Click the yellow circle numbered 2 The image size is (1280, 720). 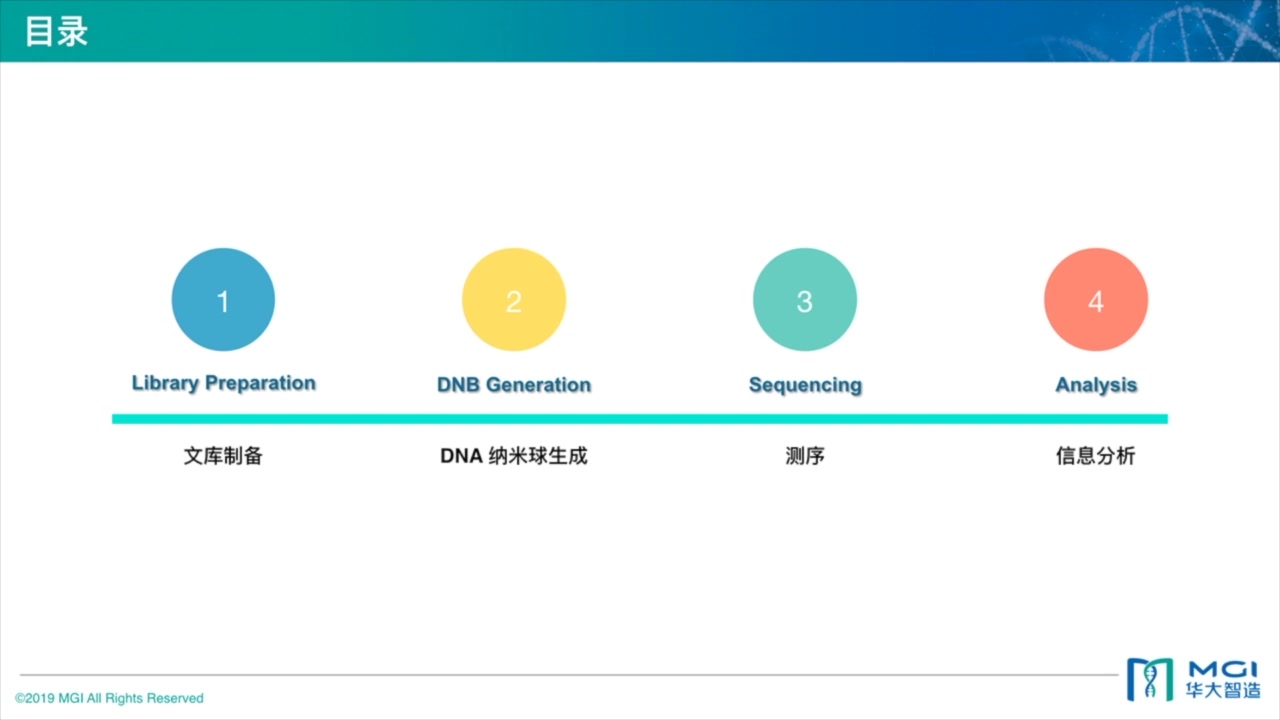coord(513,299)
